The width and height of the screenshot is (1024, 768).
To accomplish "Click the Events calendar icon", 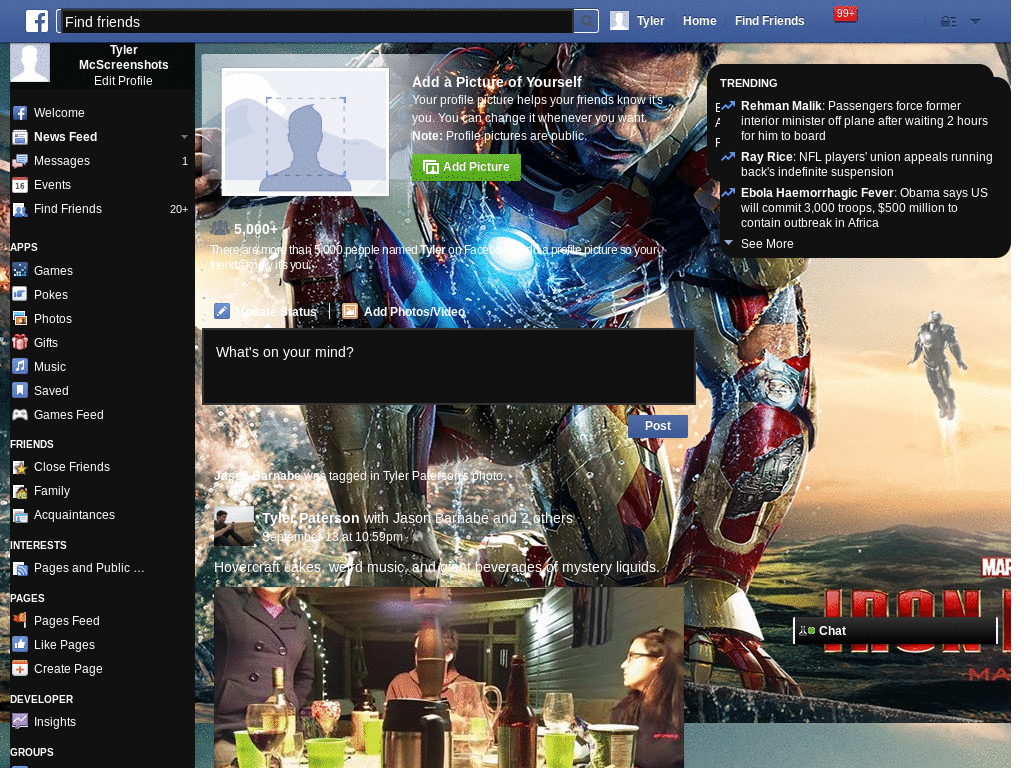I will point(20,185).
